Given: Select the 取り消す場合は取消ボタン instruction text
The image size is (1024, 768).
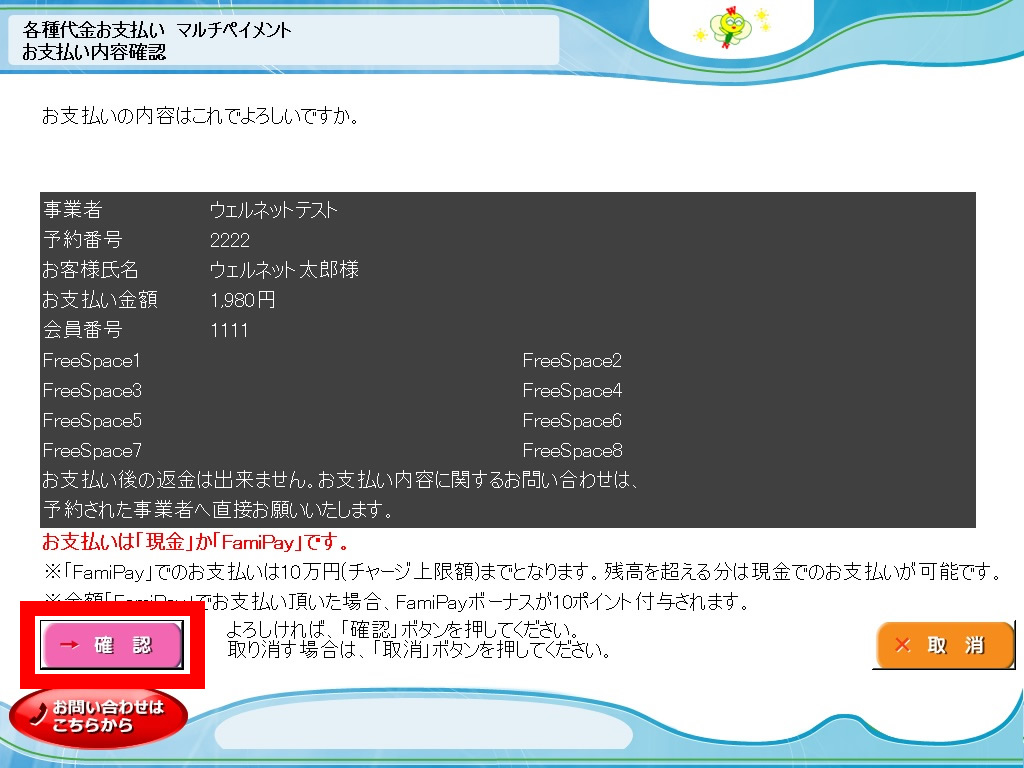Looking at the screenshot, I should 419,650.
